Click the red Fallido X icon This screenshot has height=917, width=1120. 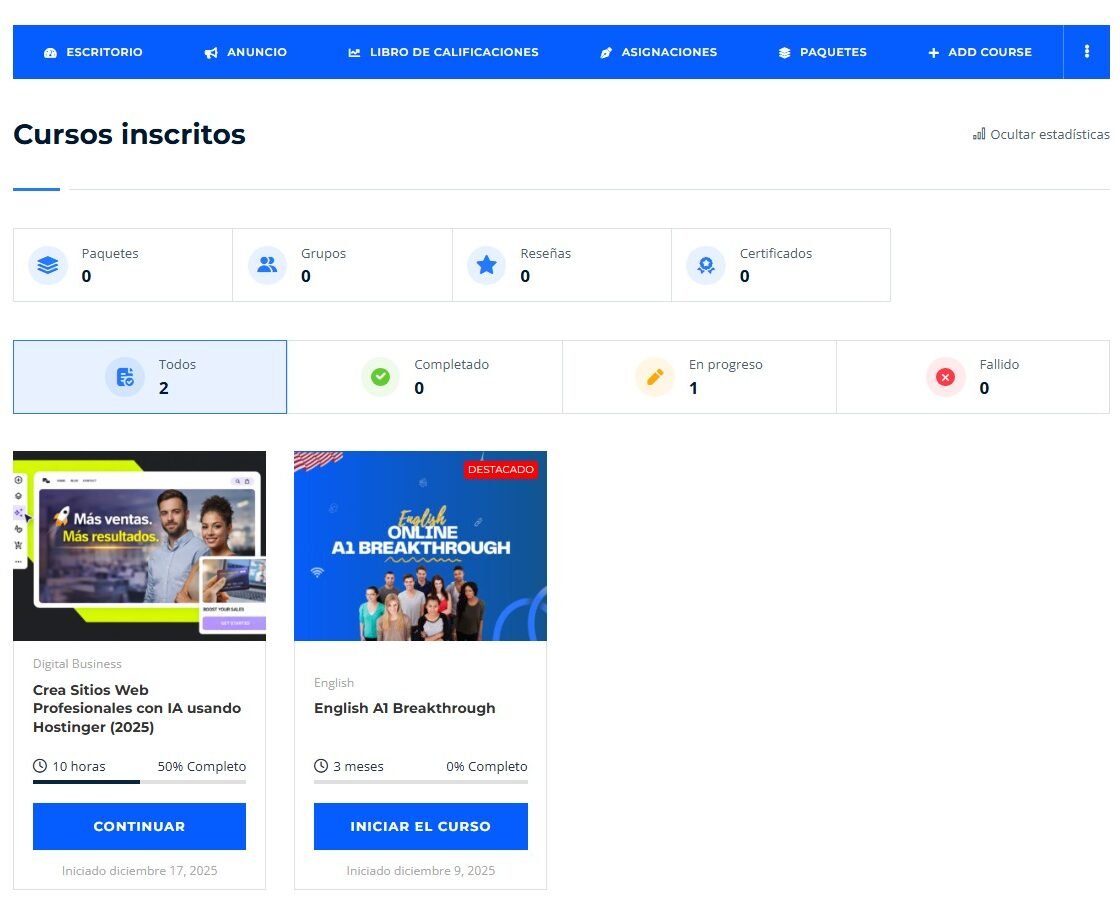[945, 377]
